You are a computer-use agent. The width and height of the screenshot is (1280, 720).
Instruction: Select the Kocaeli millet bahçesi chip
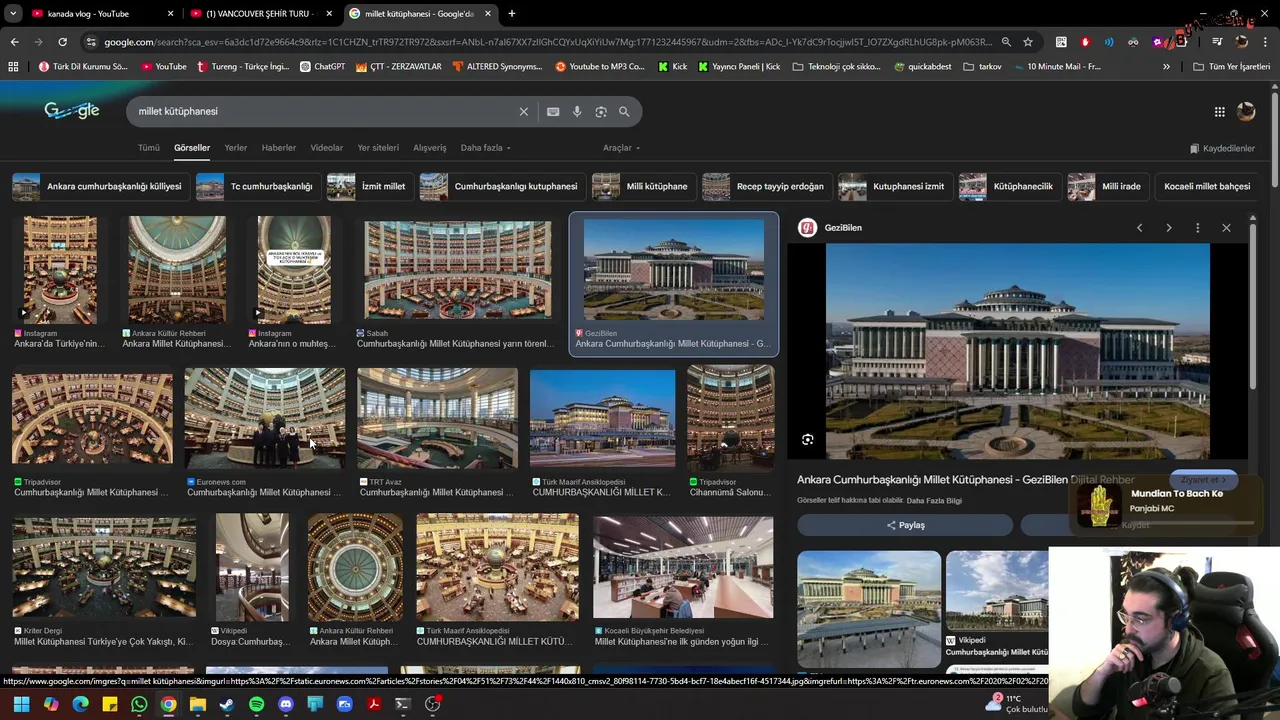[x=1207, y=187]
